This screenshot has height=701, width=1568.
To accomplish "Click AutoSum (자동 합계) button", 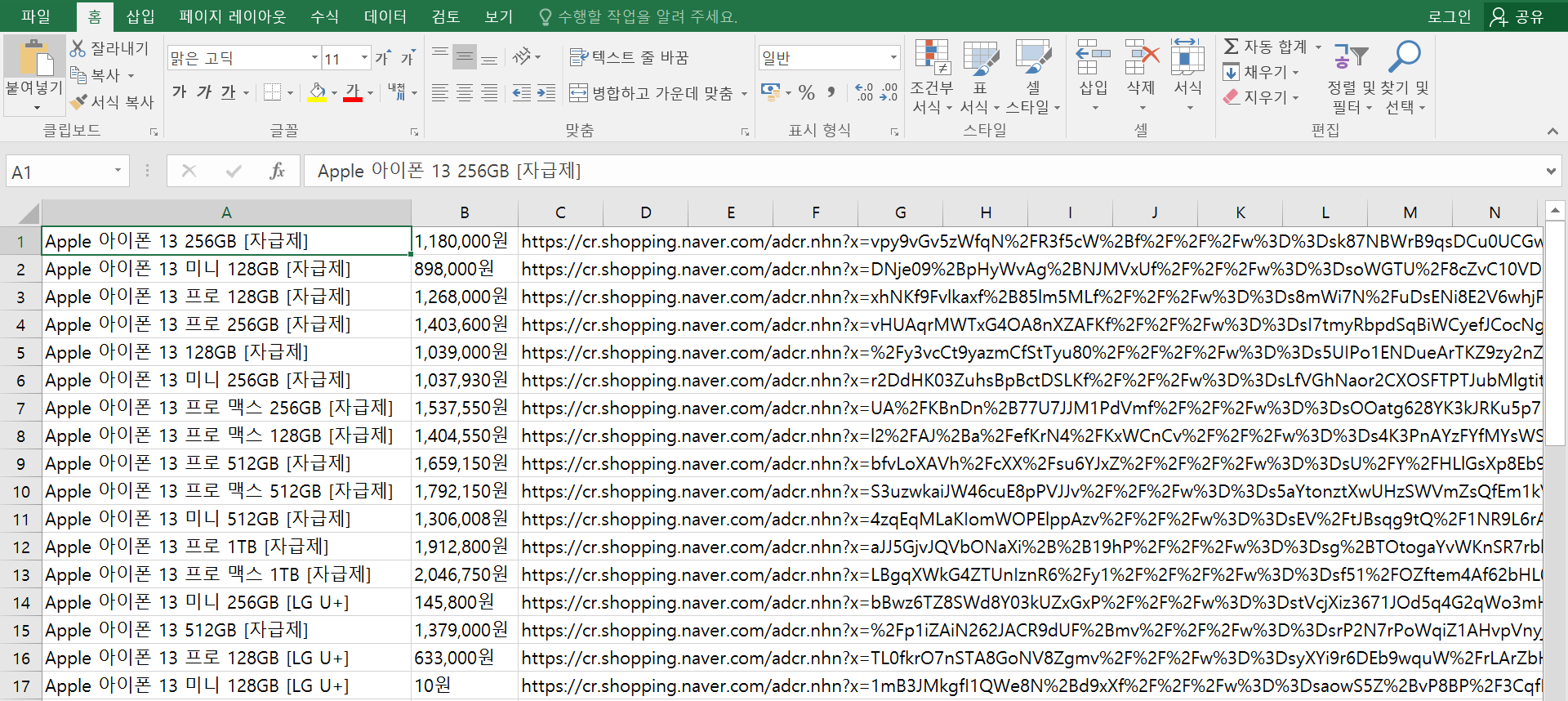I will click(1266, 47).
